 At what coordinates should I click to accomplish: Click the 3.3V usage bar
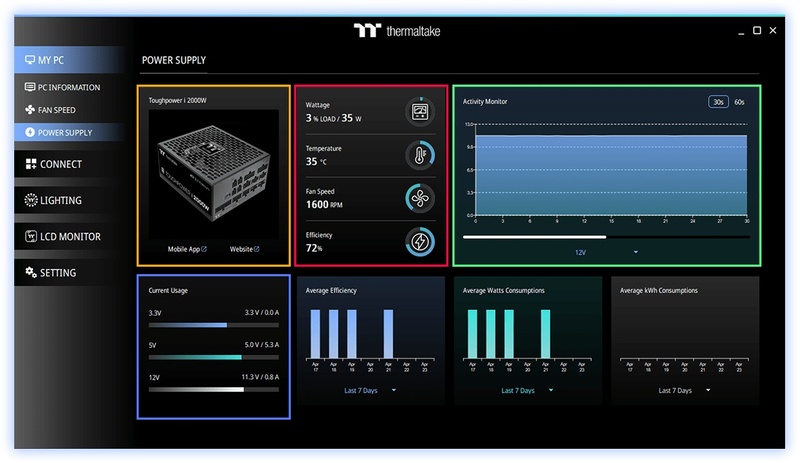point(214,325)
